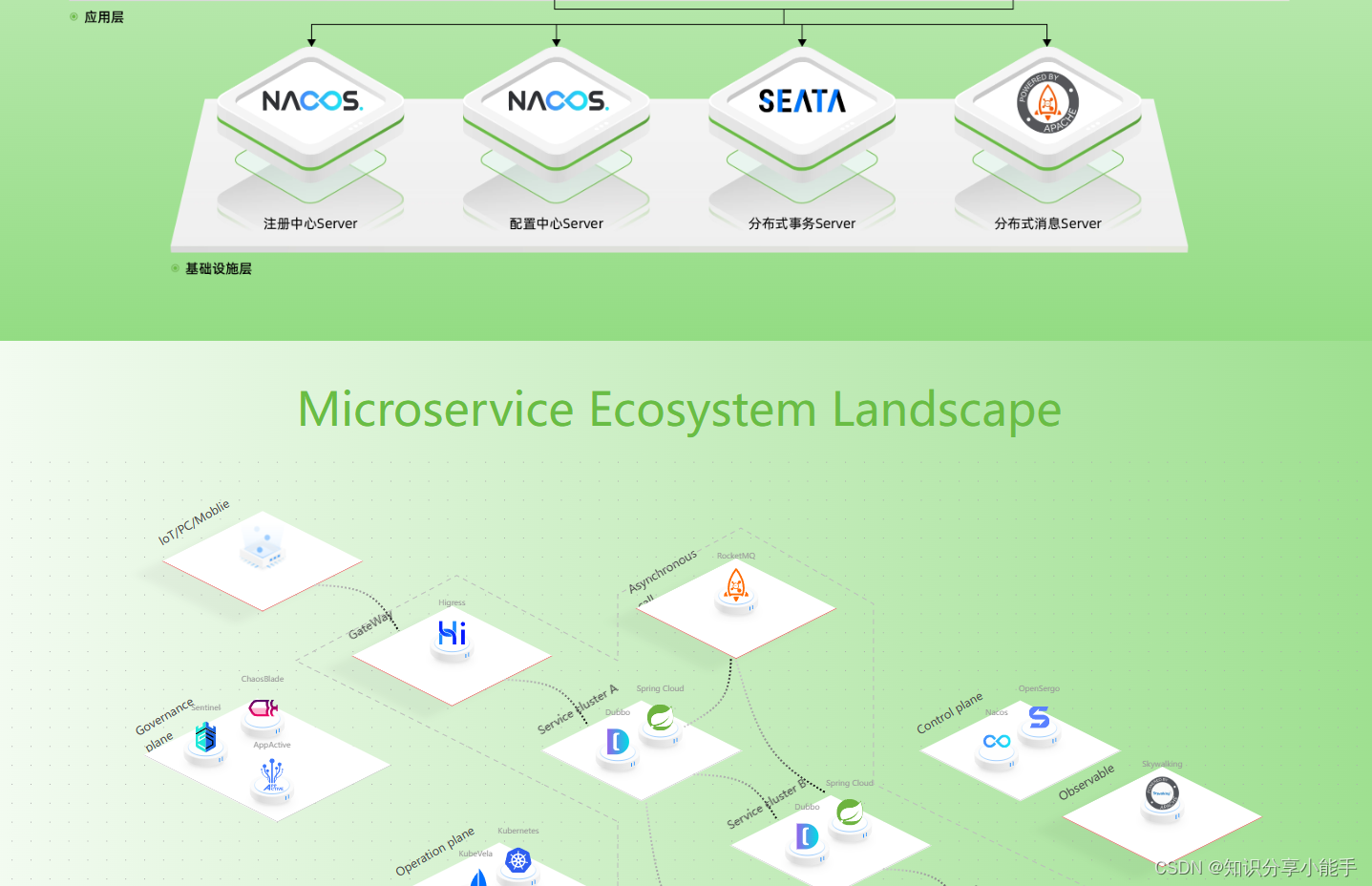Click the NACOS logo above 配置中心Server
This screenshot has width=1372, height=886.
[x=558, y=100]
